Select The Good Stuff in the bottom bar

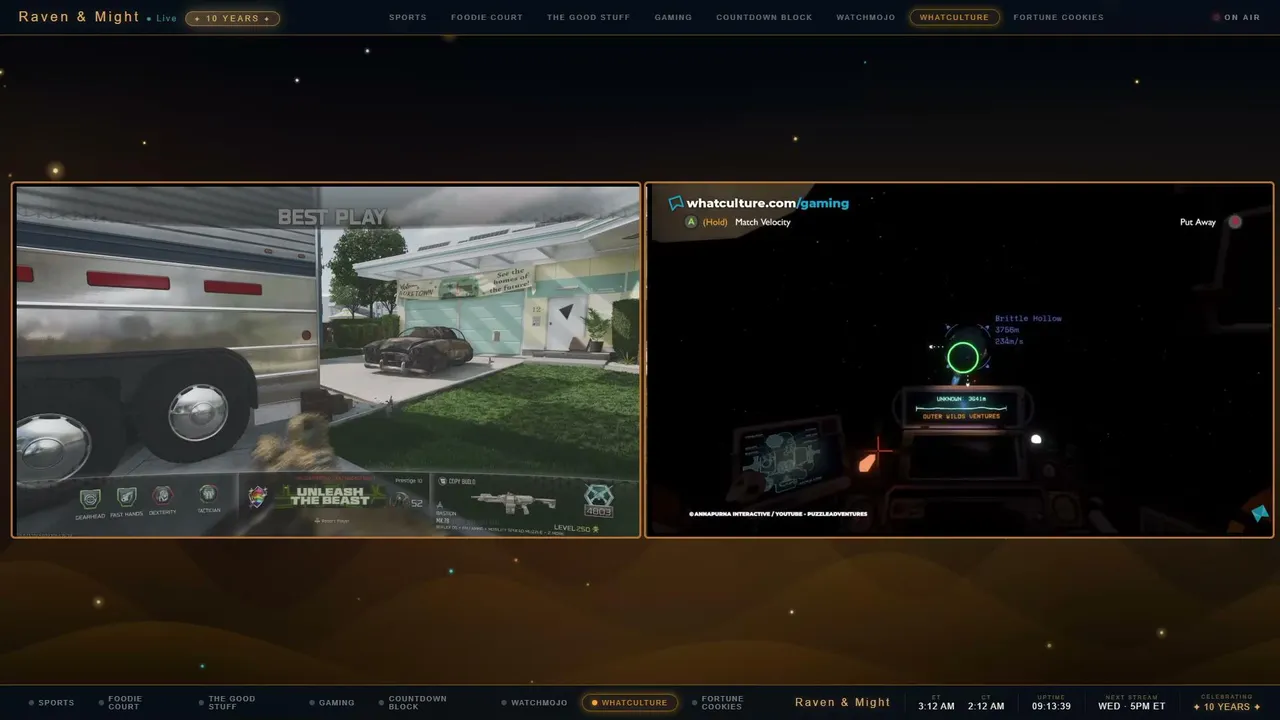click(x=226, y=703)
